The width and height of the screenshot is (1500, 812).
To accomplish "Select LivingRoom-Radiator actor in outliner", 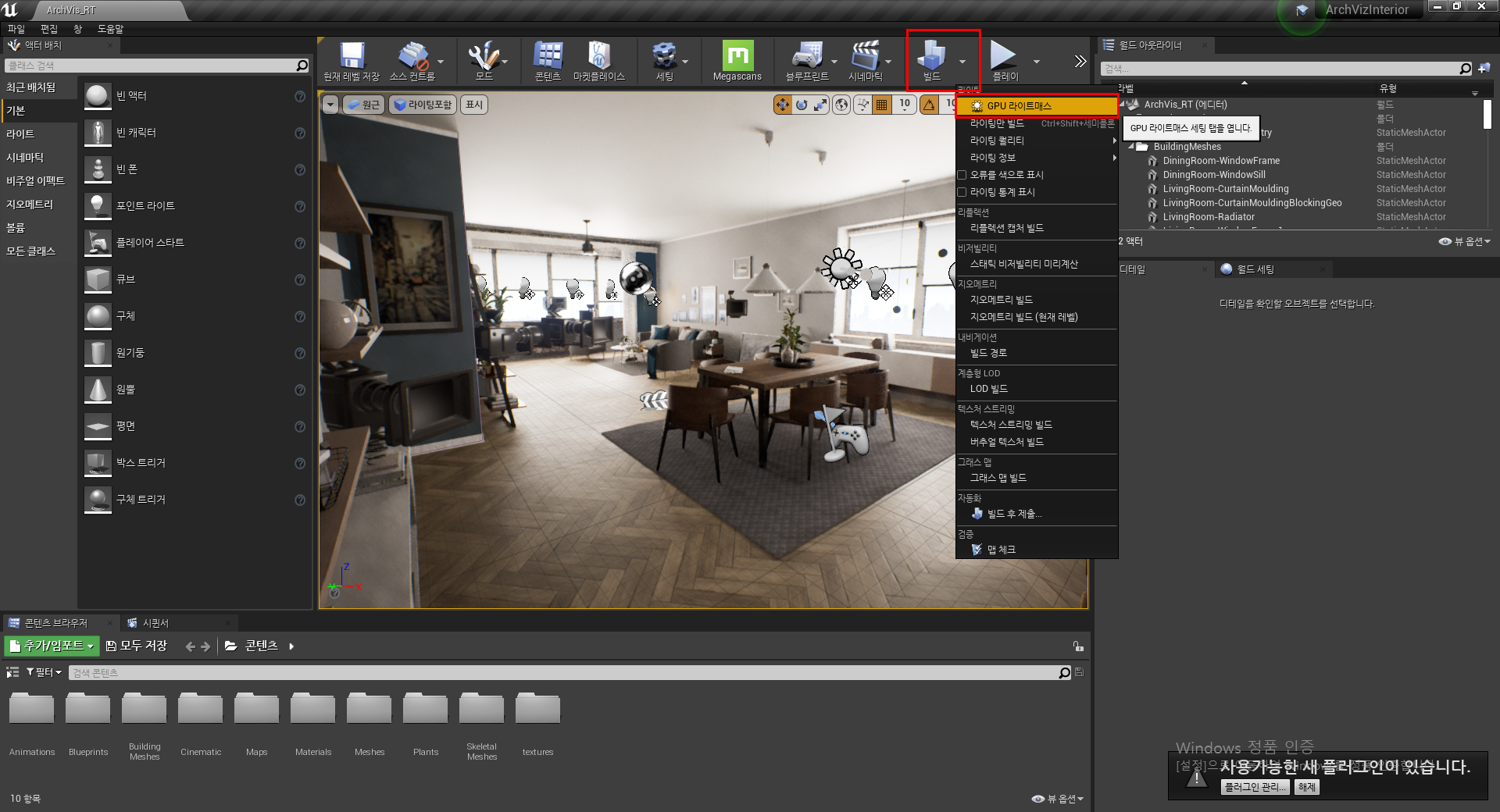I will 1209,217.
